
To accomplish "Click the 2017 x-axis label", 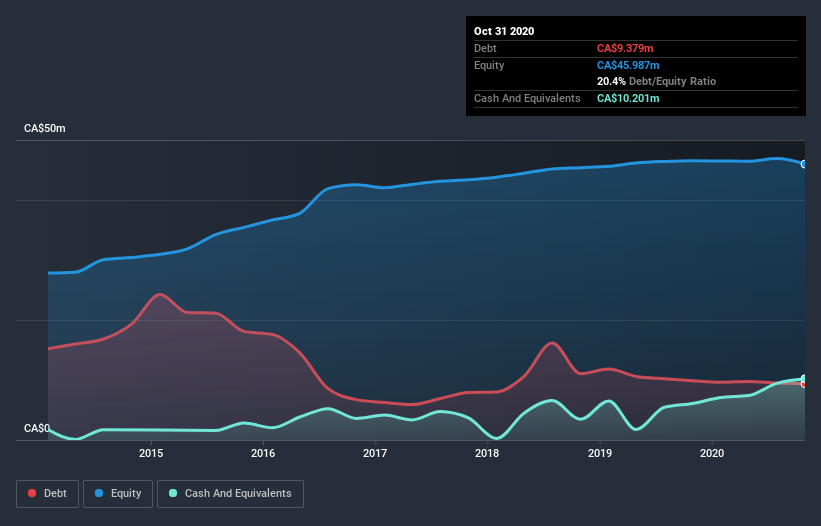I will [x=375, y=453].
